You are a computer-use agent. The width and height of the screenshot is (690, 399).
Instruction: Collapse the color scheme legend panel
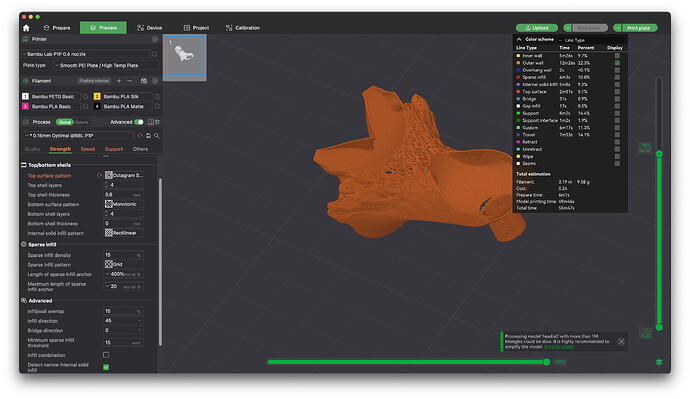pos(519,40)
